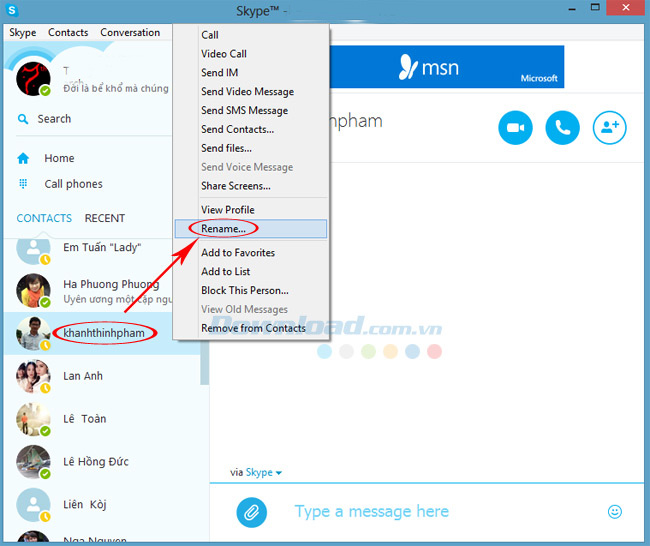
Task: Select contact Lê Hồng Đức
Action: (x=96, y=461)
